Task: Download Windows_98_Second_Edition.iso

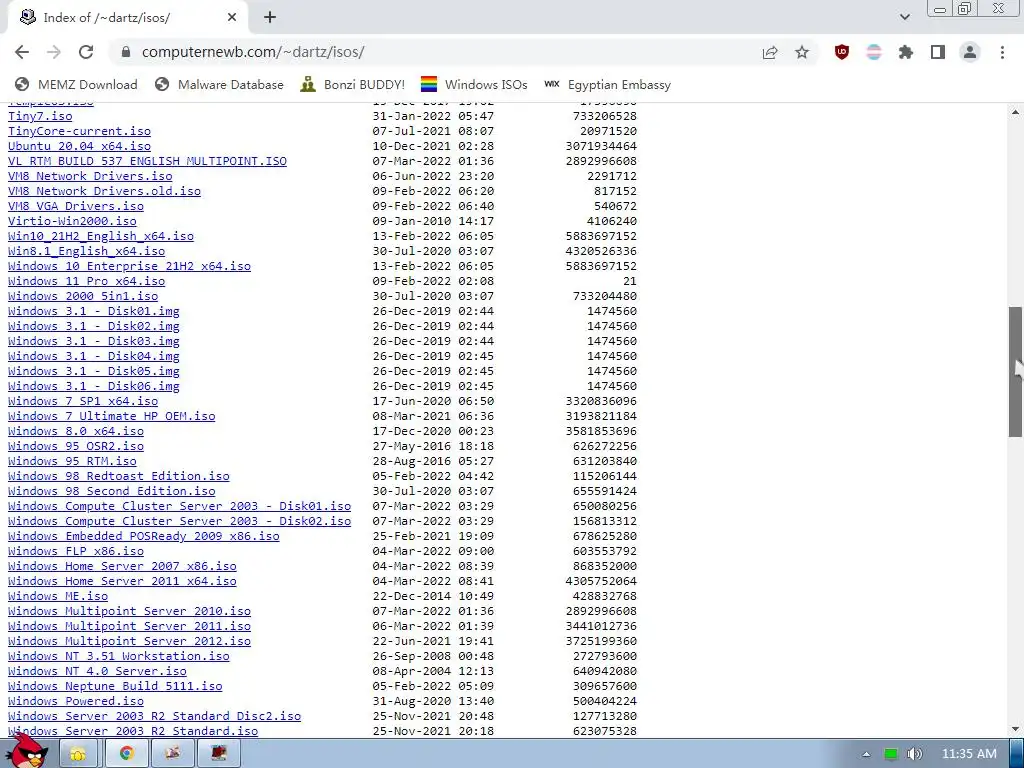Action: (x=112, y=492)
